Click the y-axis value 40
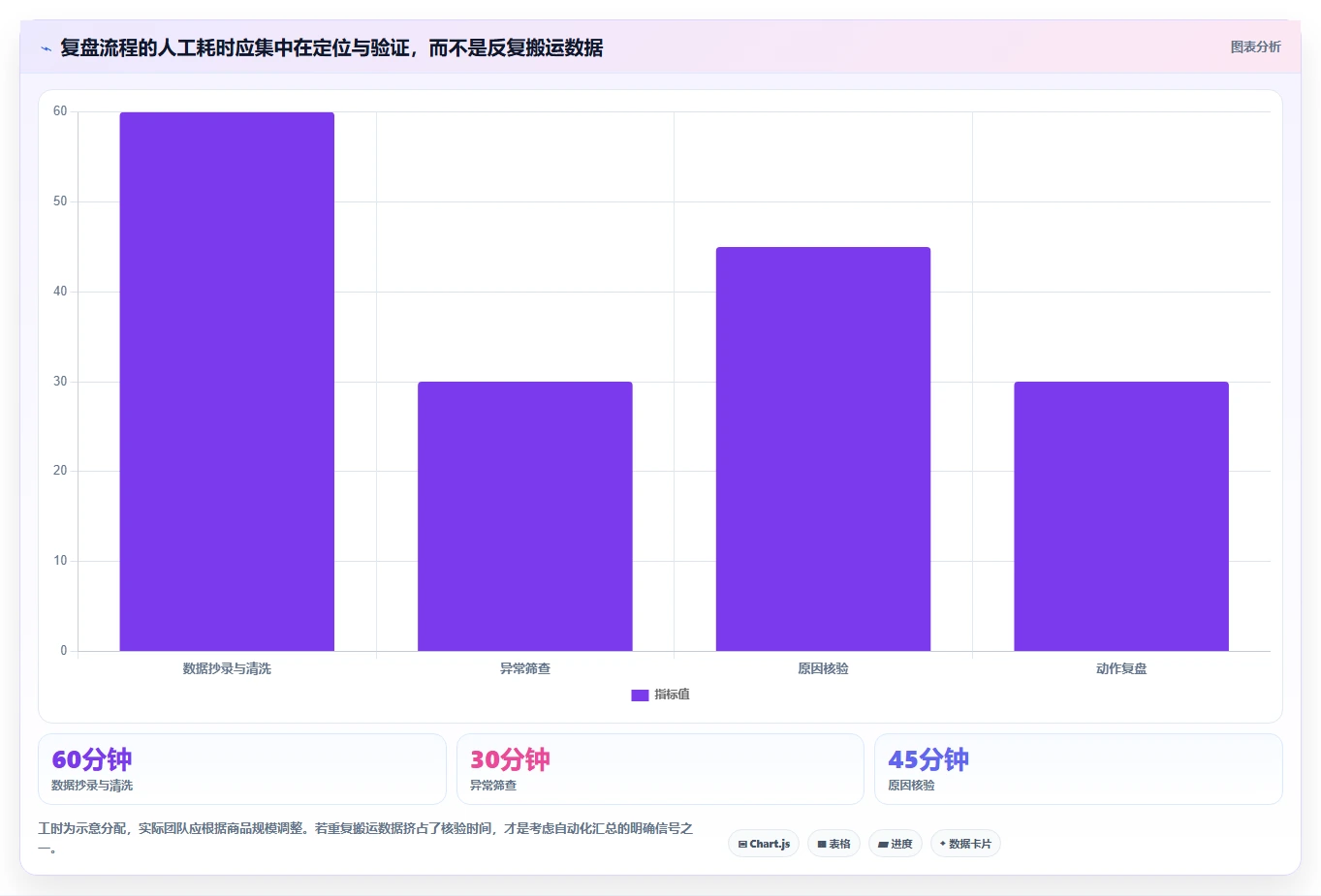The height and width of the screenshot is (896, 1321). click(60, 292)
